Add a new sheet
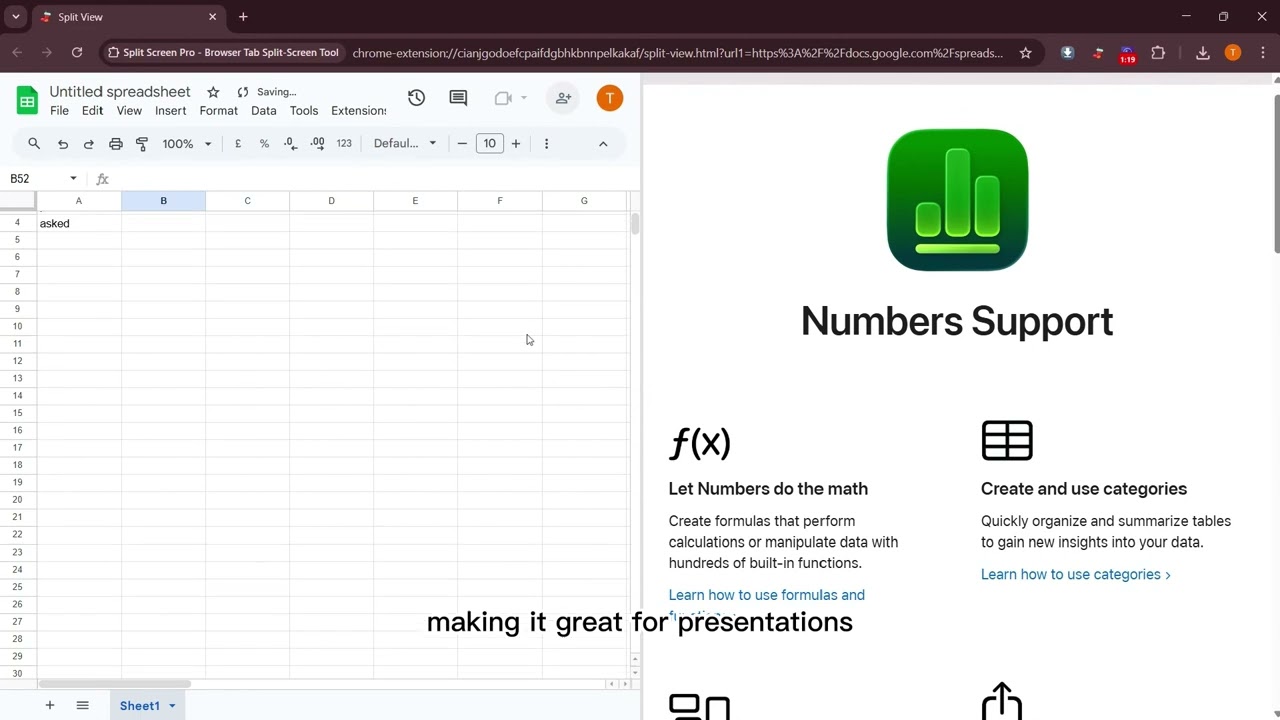The width and height of the screenshot is (1280, 720). coord(49,706)
